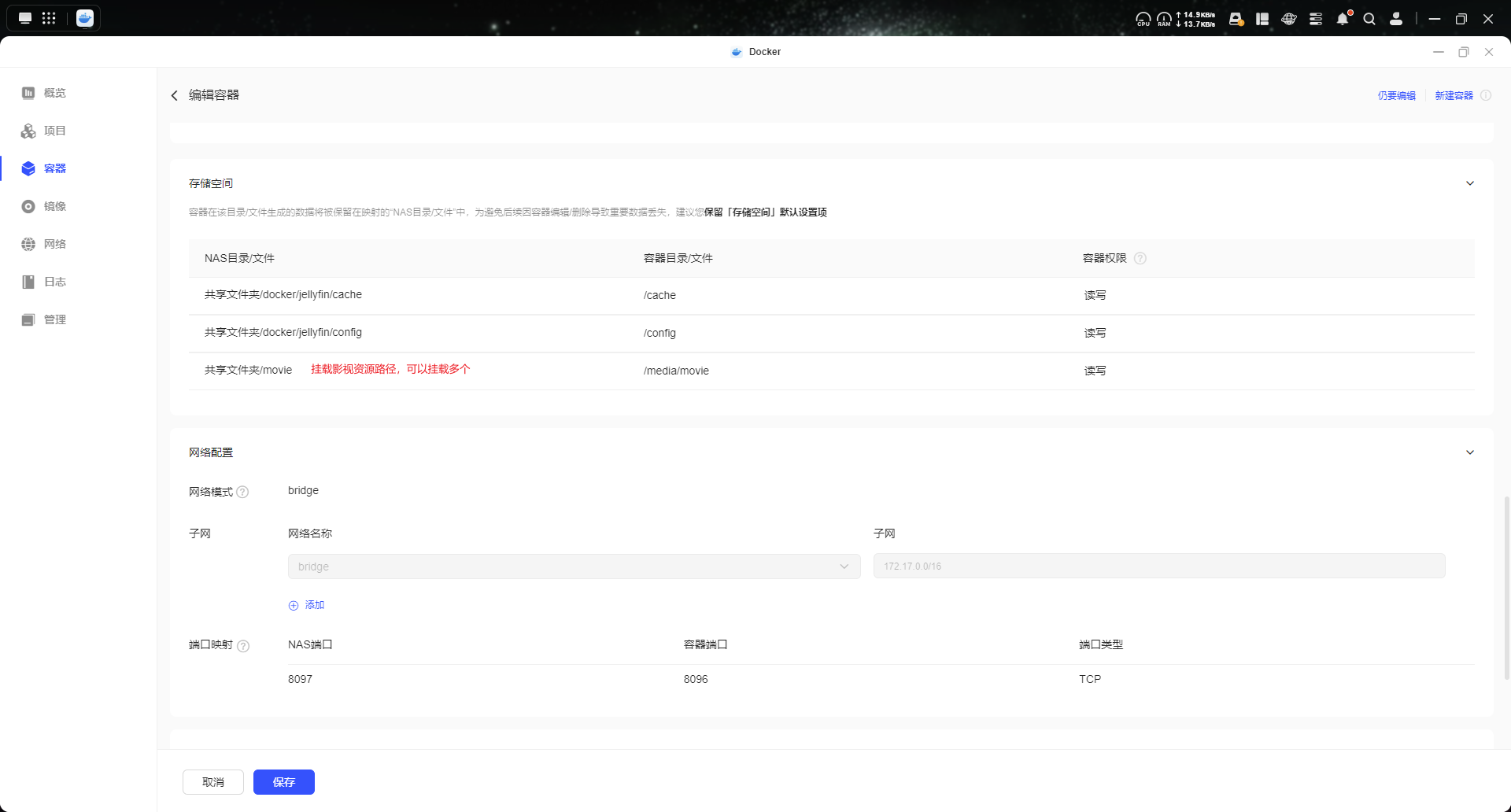Click the 添加 link to add subnet
Image resolution: width=1511 pixels, height=812 pixels.
[307, 605]
